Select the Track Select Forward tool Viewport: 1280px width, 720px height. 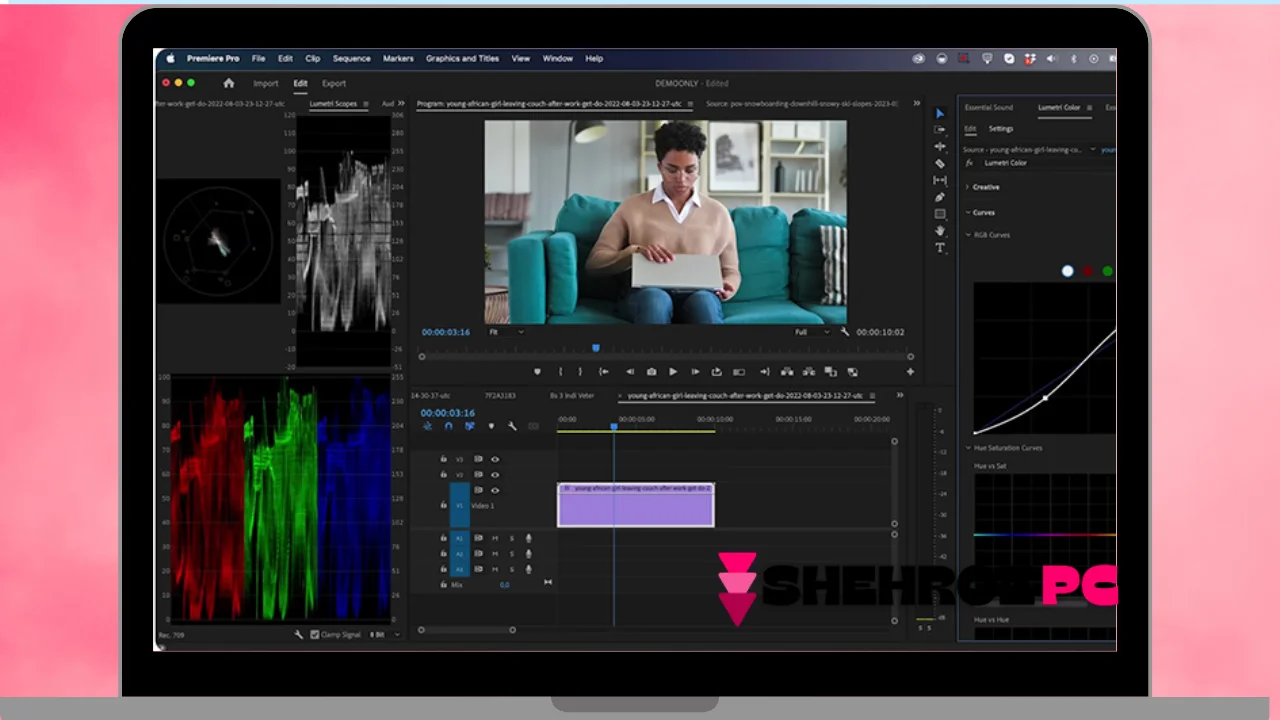point(940,130)
